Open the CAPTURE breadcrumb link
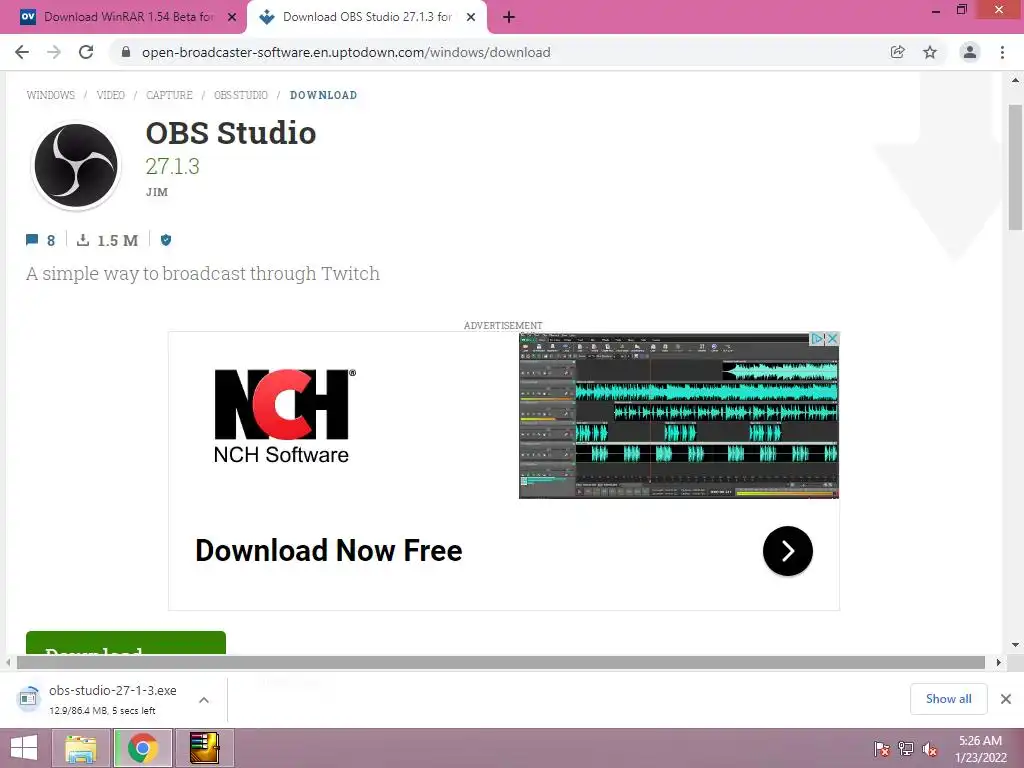1024x768 pixels. [x=169, y=95]
